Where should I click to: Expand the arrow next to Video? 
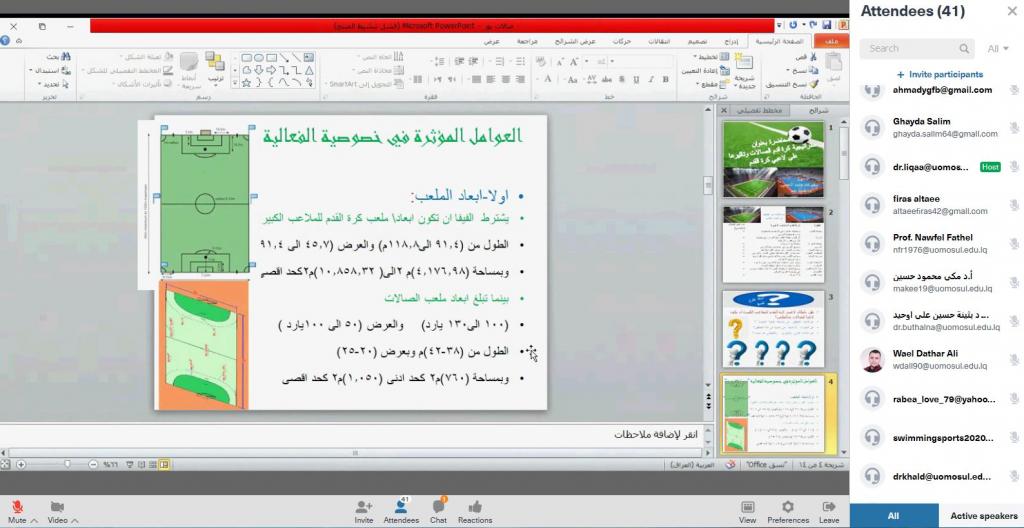(x=77, y=521)
